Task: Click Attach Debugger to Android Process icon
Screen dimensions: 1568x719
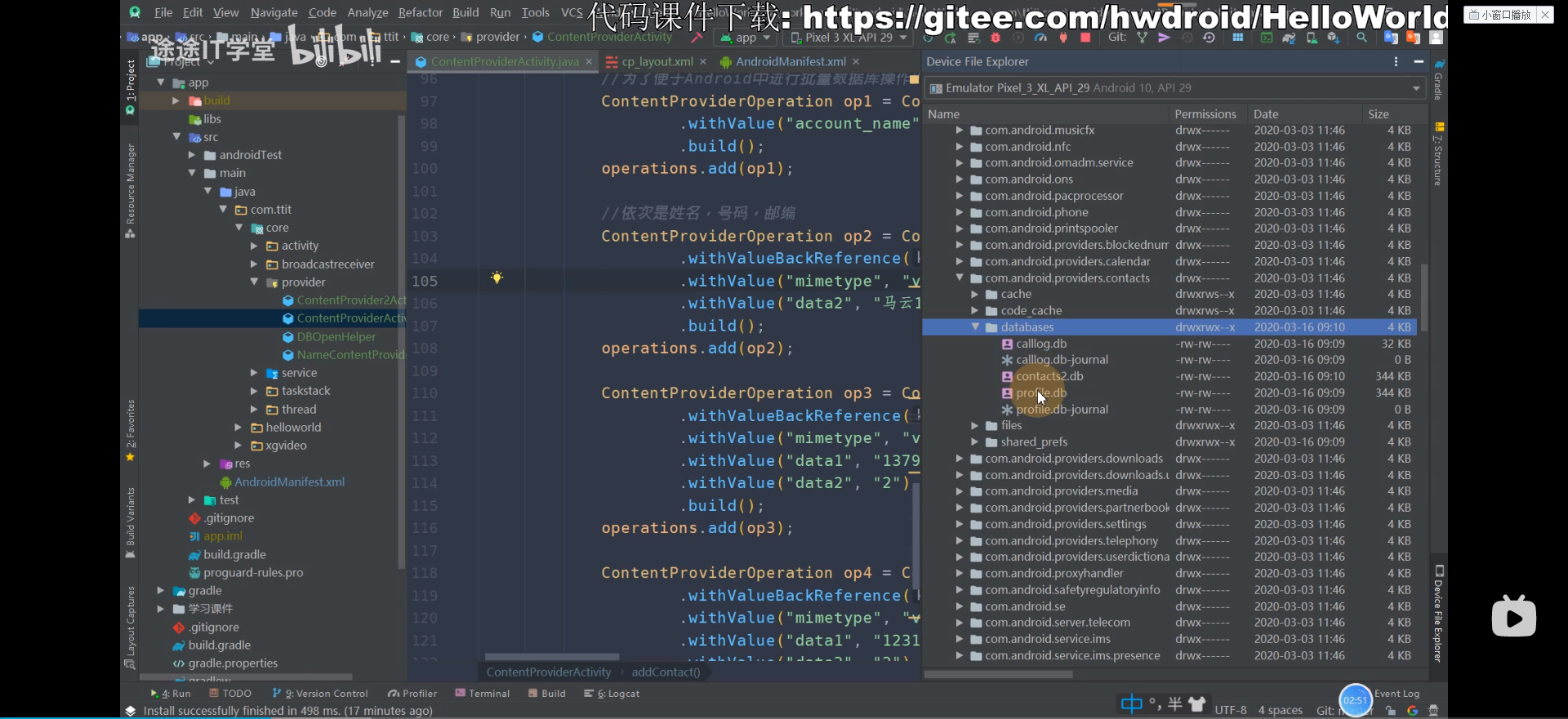Action: 1062,38
